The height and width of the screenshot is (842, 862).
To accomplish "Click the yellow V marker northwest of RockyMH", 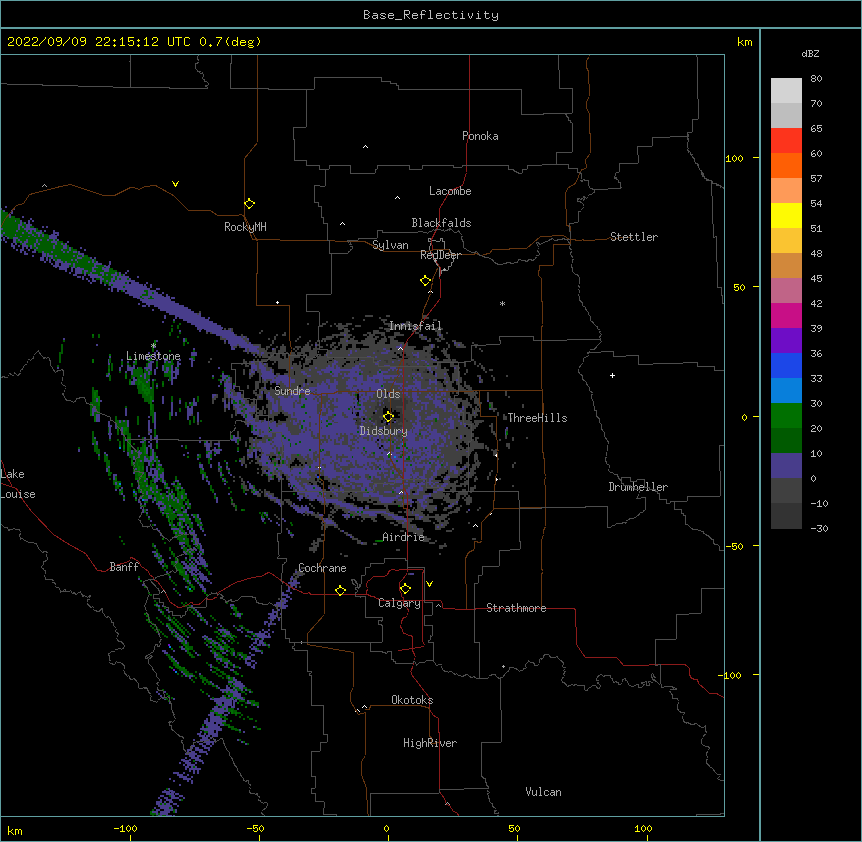I will coord(175,184).
